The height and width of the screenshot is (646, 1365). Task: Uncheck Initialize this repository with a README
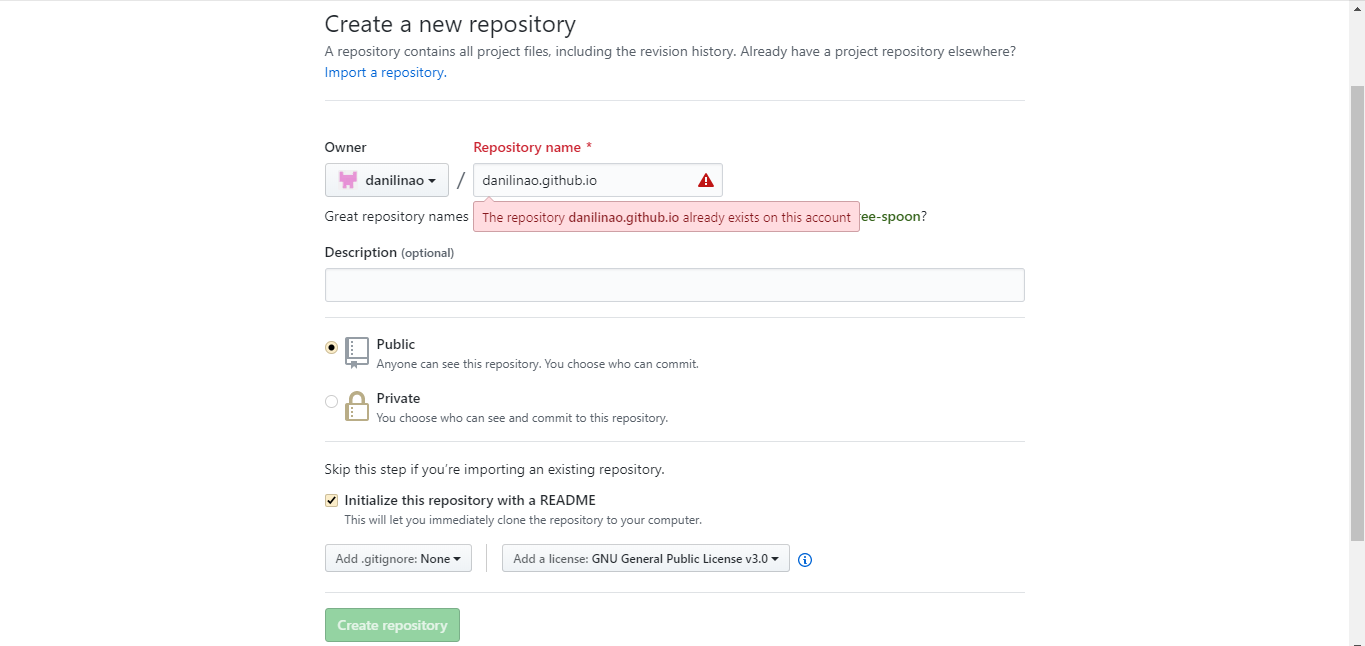point(331,501)
